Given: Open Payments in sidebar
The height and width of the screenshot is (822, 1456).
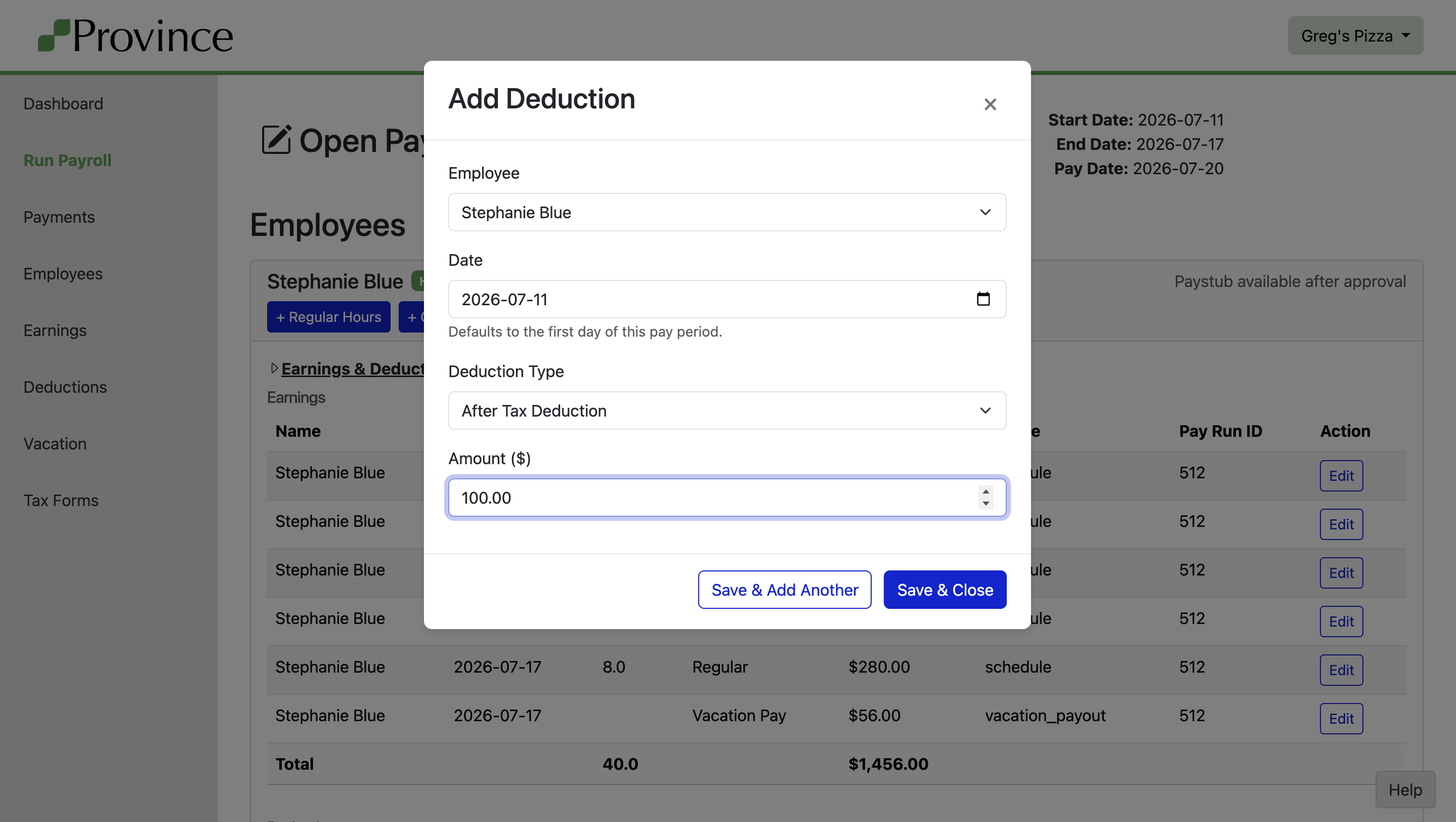Looking at the screenshot, I should [59, 217].
